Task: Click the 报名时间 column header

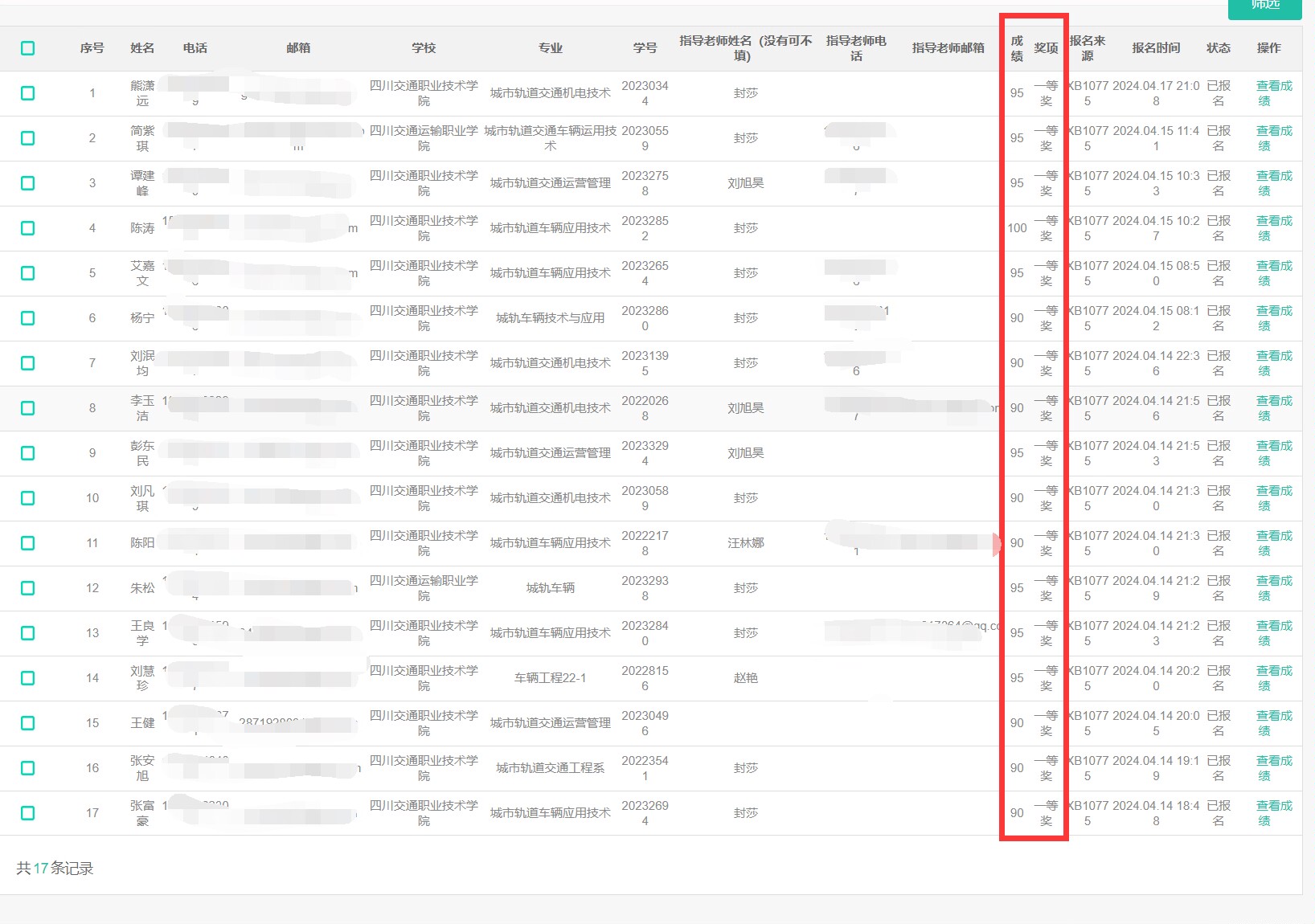Action: (1156, 48)
